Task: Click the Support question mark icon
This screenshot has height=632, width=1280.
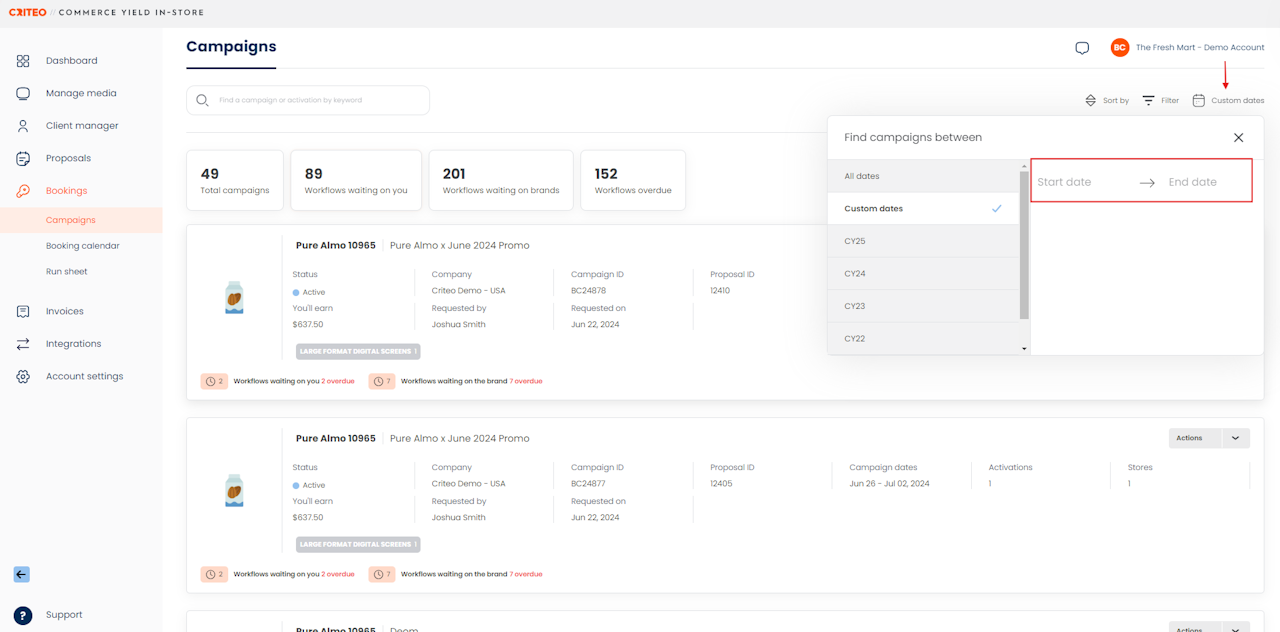Action: (23, 615)
